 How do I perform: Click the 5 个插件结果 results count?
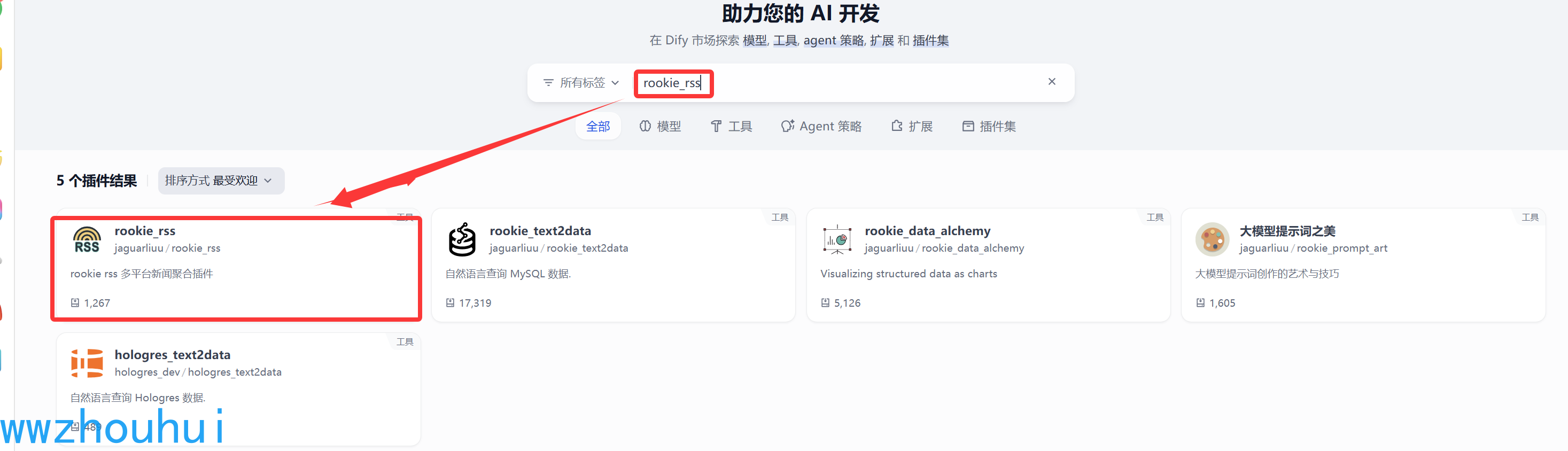pos(96,181)
